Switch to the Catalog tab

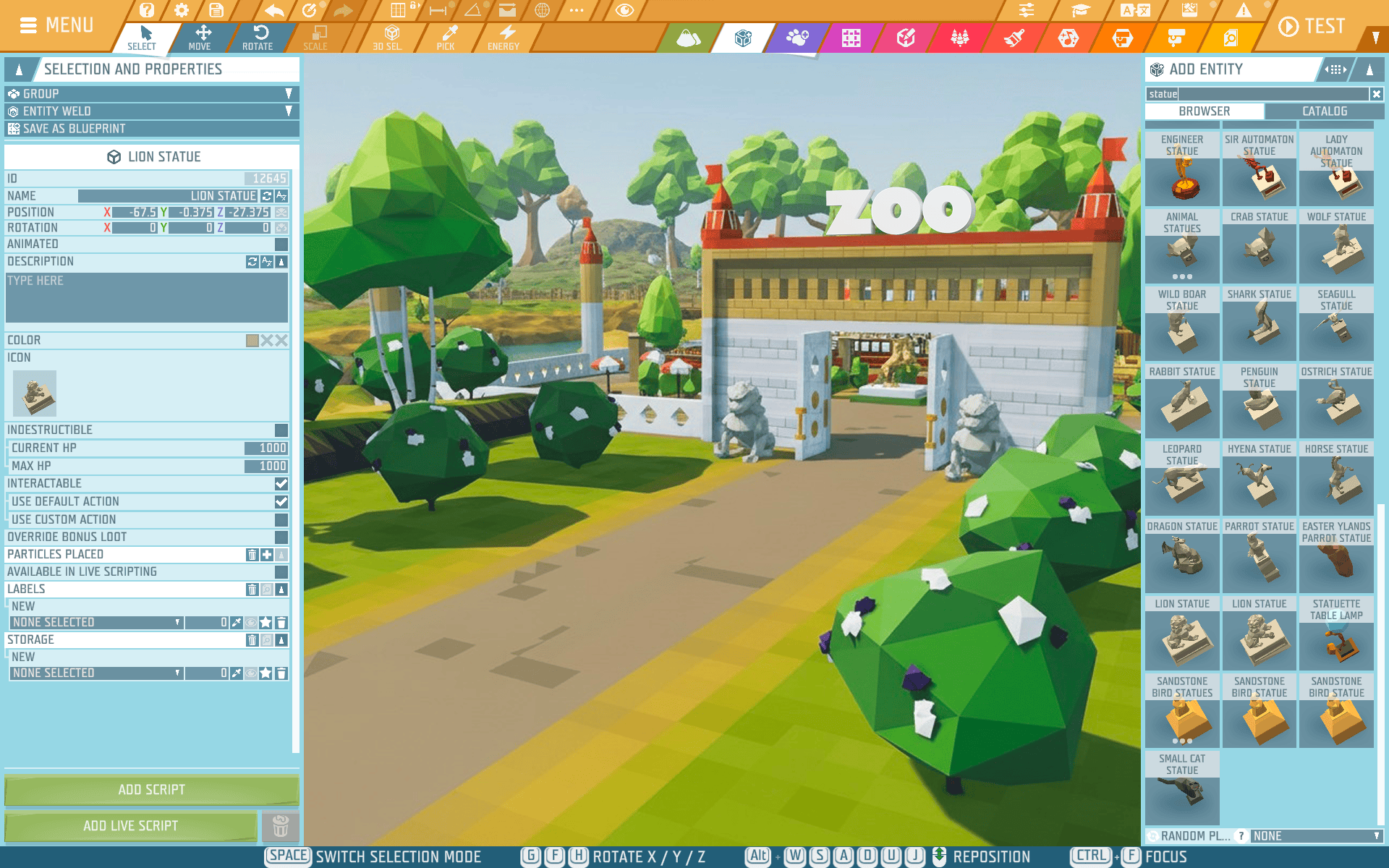coord(1324,111)
